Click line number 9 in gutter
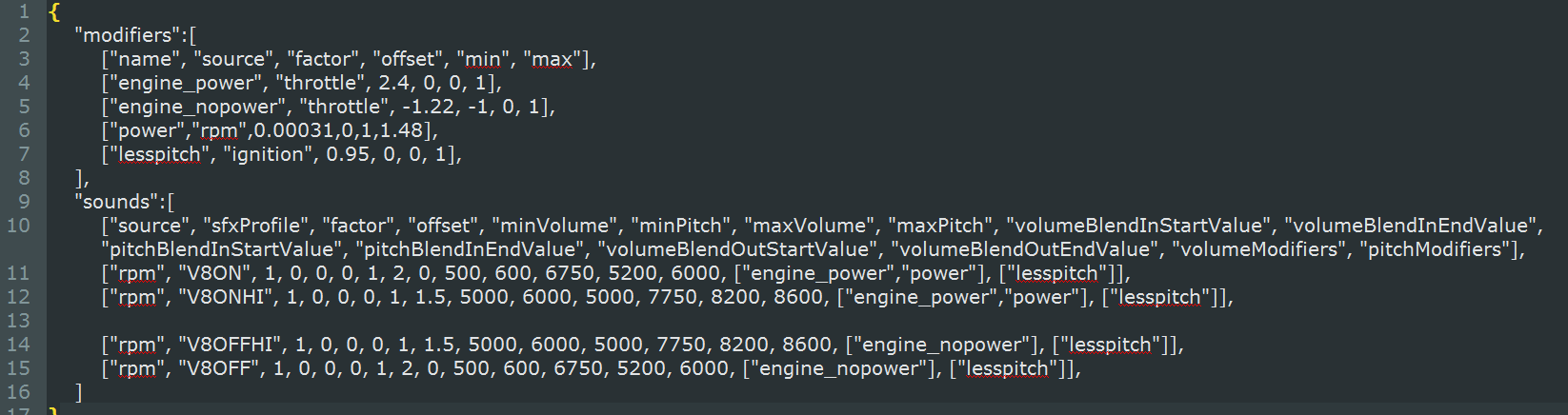Screen dimensions: 1568x415 pyautogui.click(x=24, y=202)
